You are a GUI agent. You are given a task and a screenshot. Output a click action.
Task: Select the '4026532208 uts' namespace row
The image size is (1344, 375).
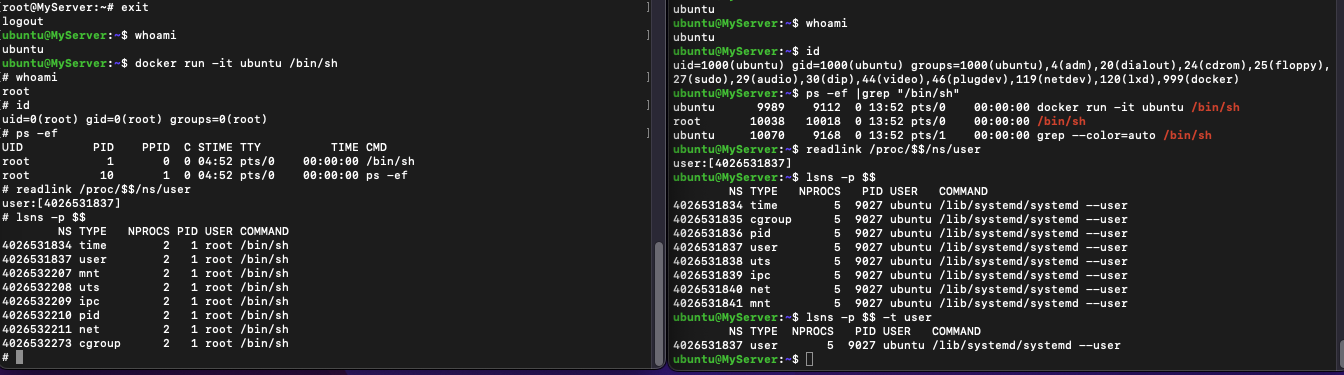(x=145, y=287)
